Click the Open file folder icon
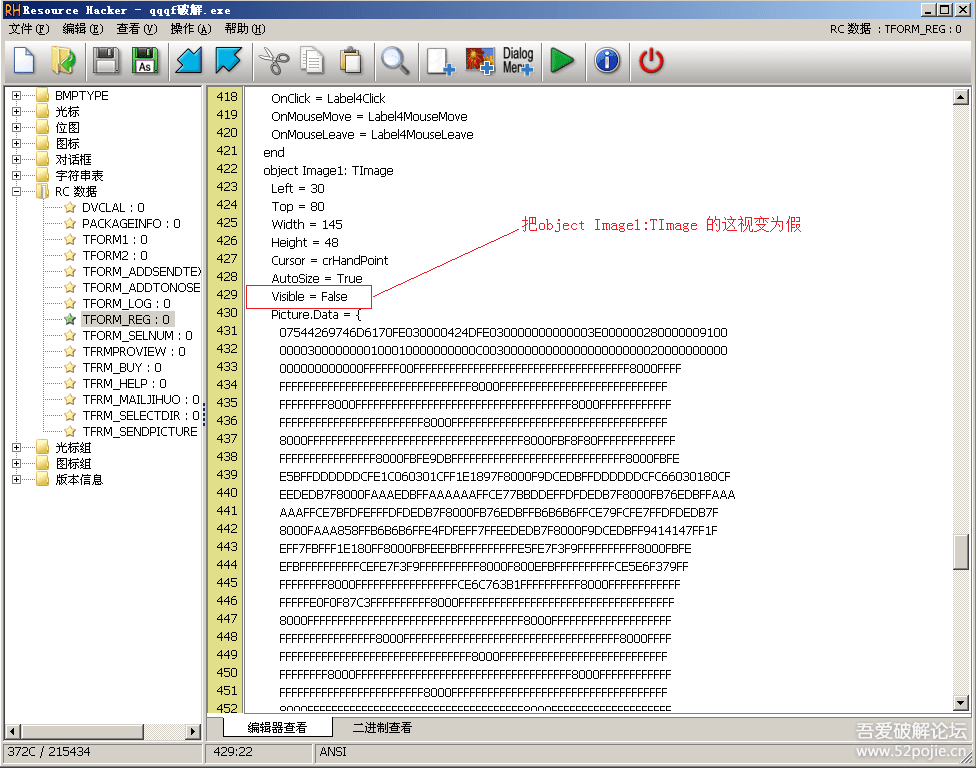The height and width of the screenshot is (768, 976). click(63, 61)
